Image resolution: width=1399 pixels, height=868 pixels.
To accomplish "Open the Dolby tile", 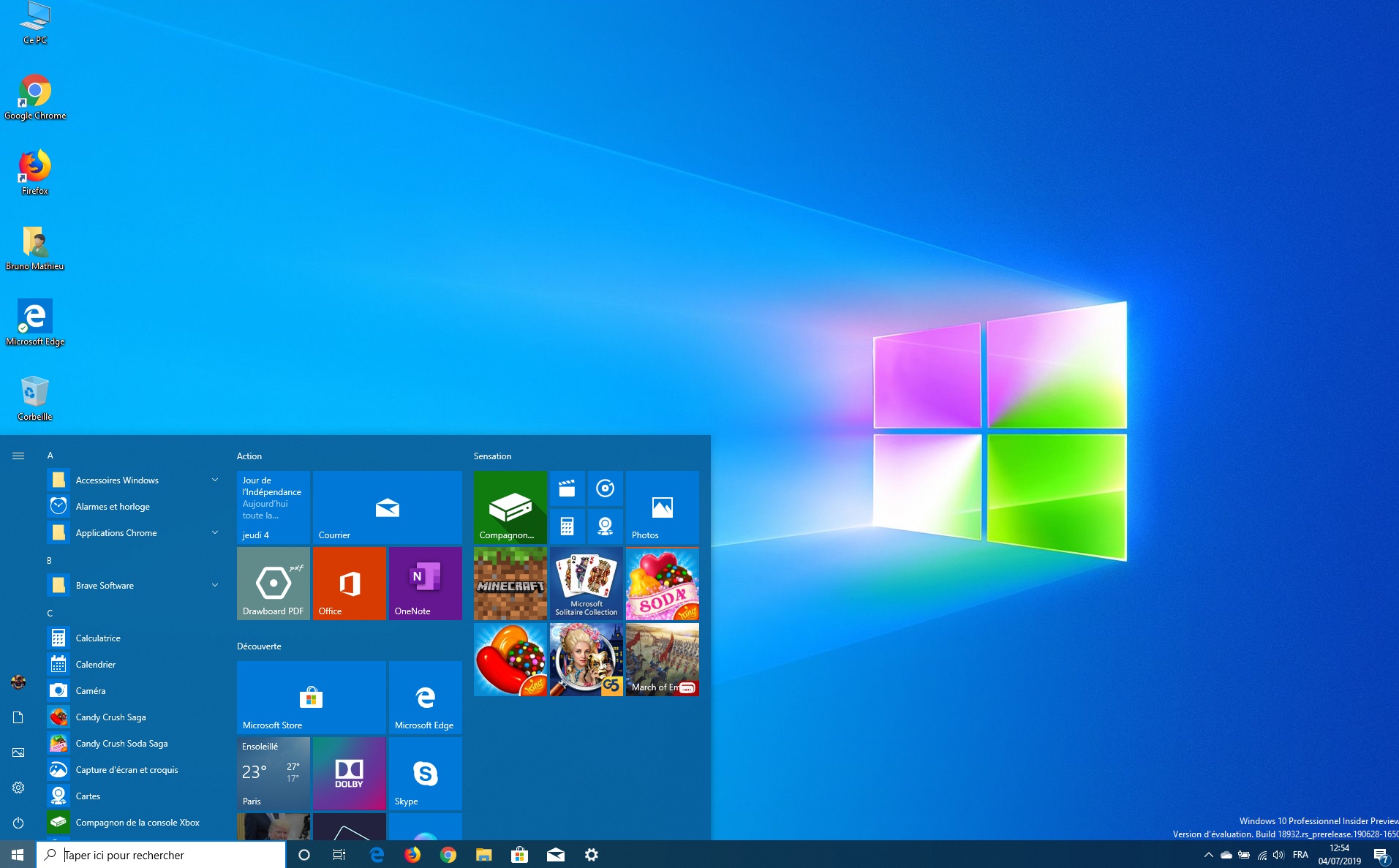I will tap(350, 774).
